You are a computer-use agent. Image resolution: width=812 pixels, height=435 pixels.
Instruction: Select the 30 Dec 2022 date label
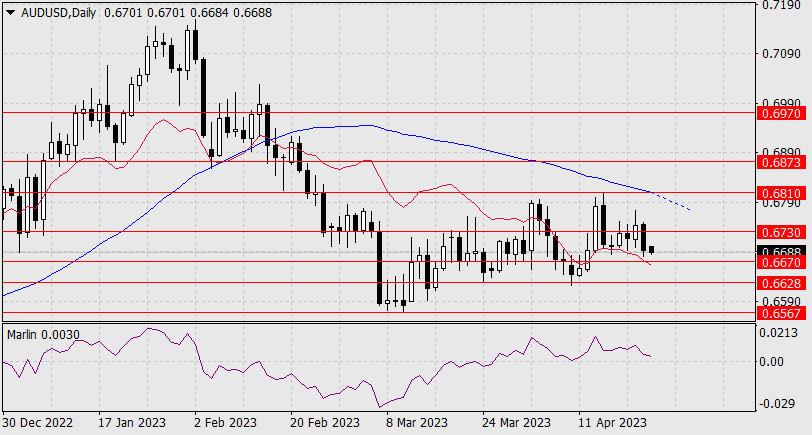[x=38, y=423]
